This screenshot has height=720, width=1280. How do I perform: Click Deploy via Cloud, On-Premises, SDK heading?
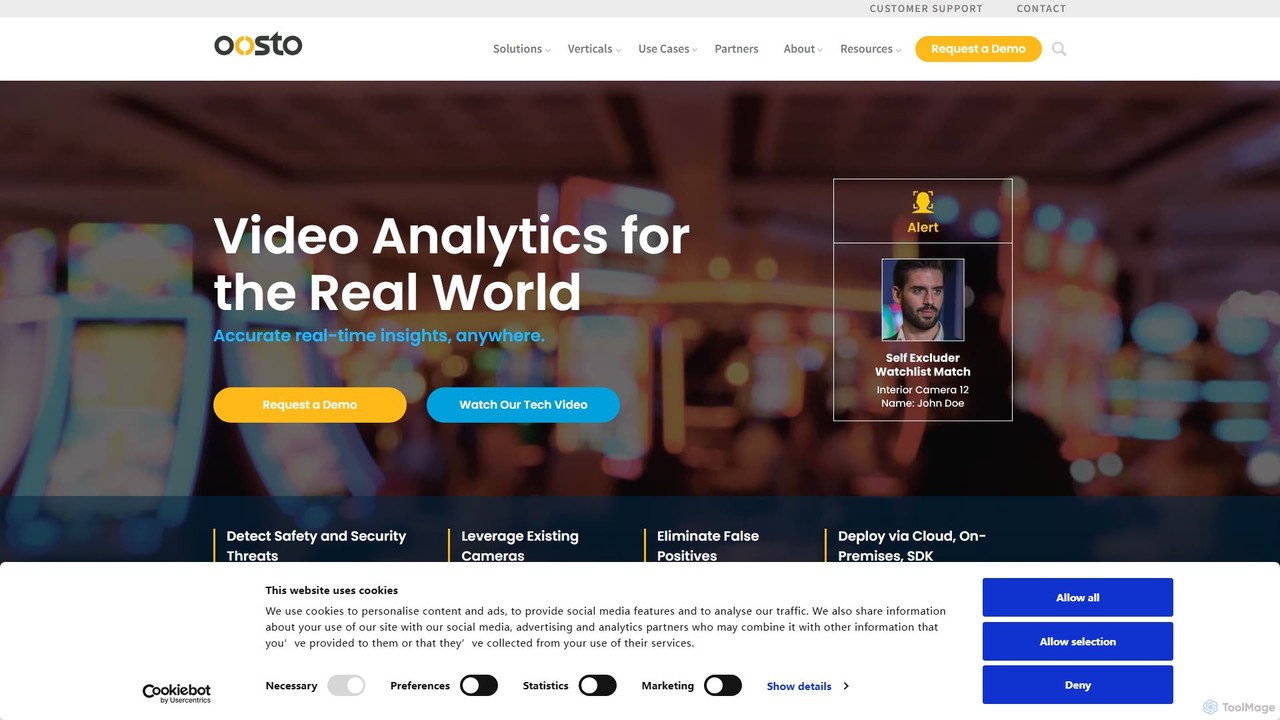[x=912, y=546]
